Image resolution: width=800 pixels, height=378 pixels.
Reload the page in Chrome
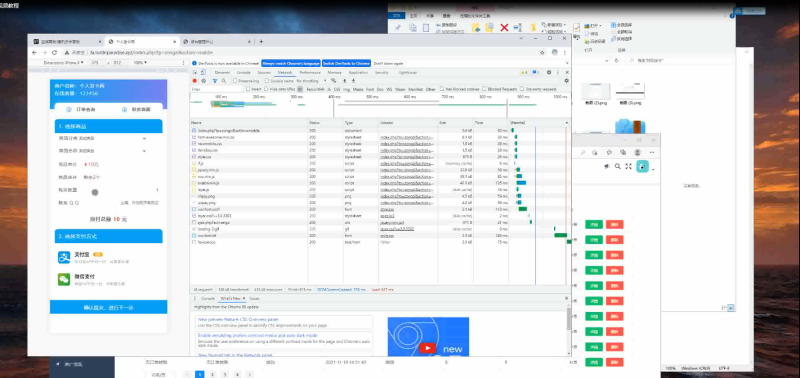click(54, 53)
